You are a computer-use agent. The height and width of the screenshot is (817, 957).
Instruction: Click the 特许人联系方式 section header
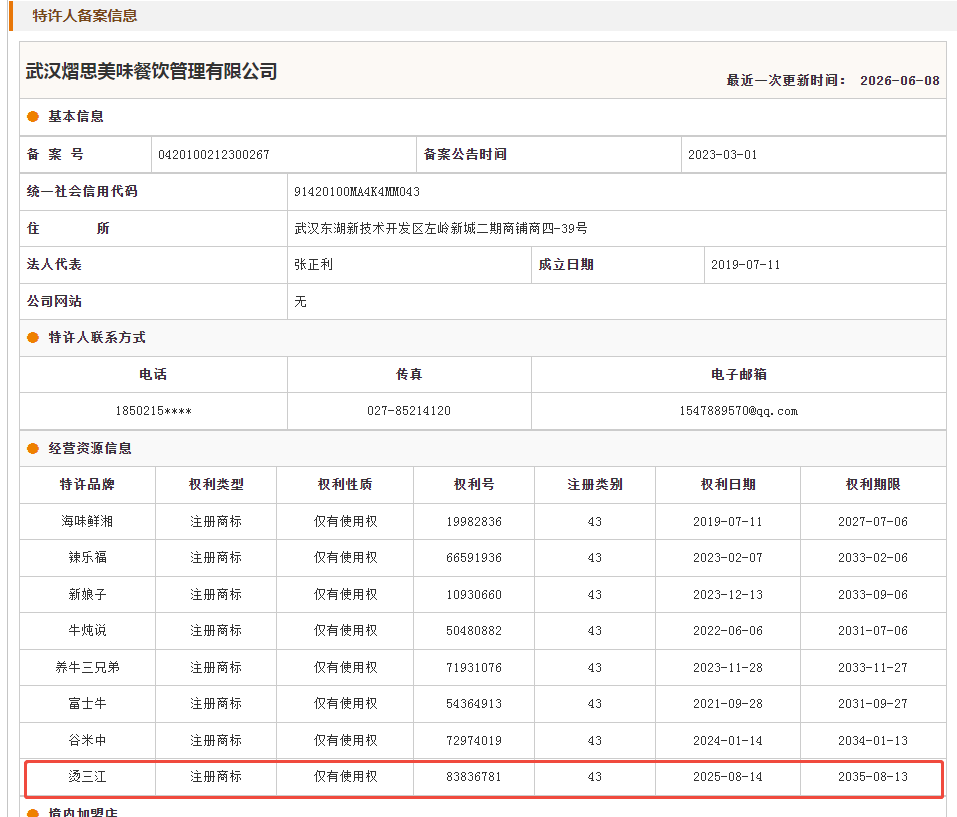(x=97, y=337)
